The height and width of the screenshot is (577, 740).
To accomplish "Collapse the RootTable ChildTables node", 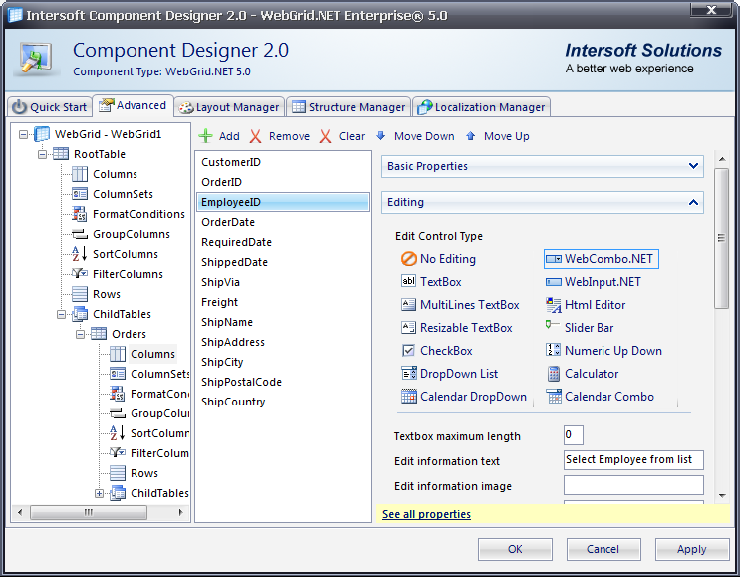I will point(61,314).
